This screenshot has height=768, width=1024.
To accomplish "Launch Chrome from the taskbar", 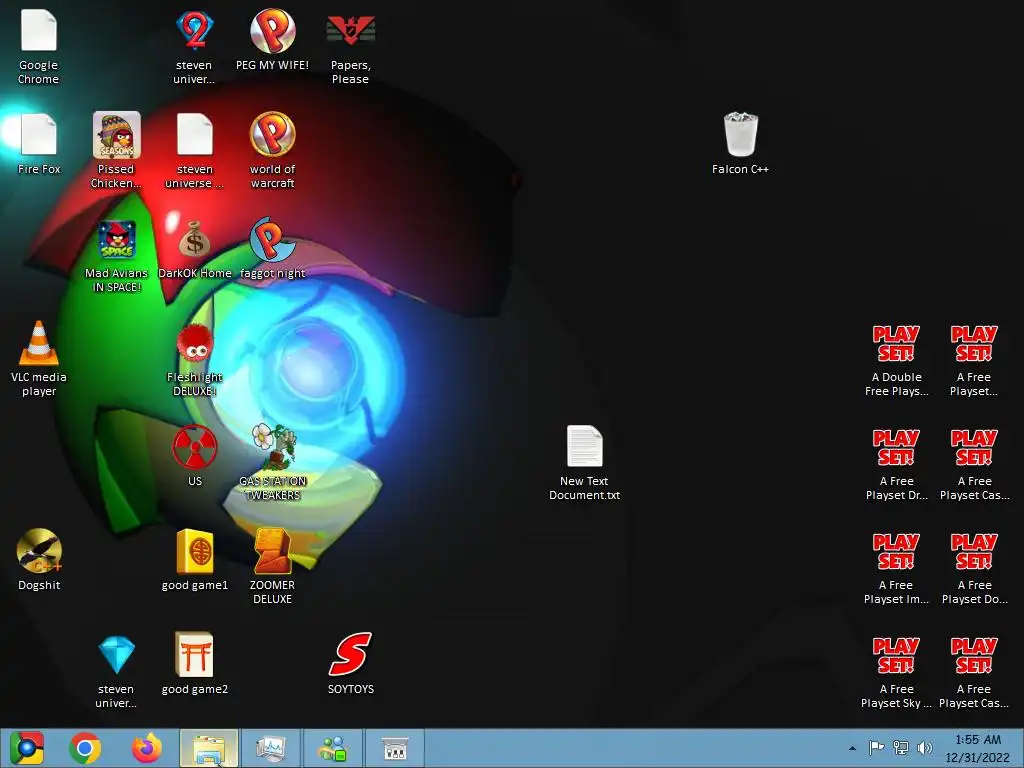I will [85, 748].
